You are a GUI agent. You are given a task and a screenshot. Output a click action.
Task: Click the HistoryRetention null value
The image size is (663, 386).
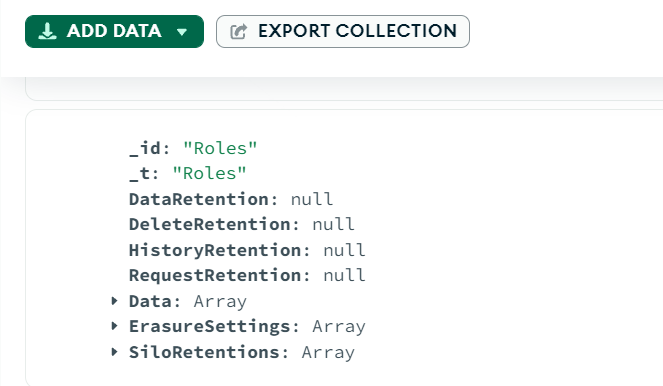(x=344, y=250)
